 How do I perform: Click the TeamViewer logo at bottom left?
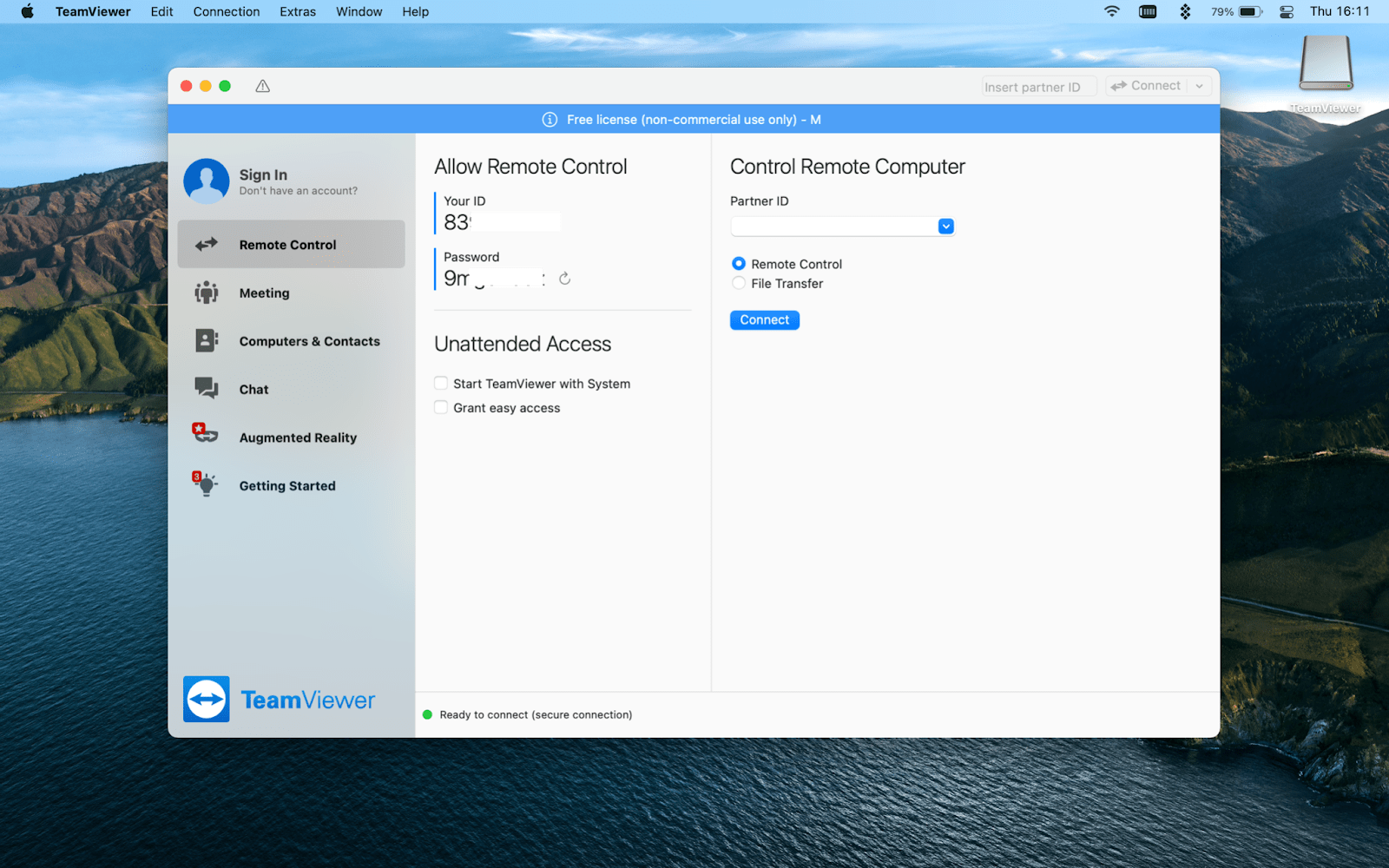(x=279, y=699)
